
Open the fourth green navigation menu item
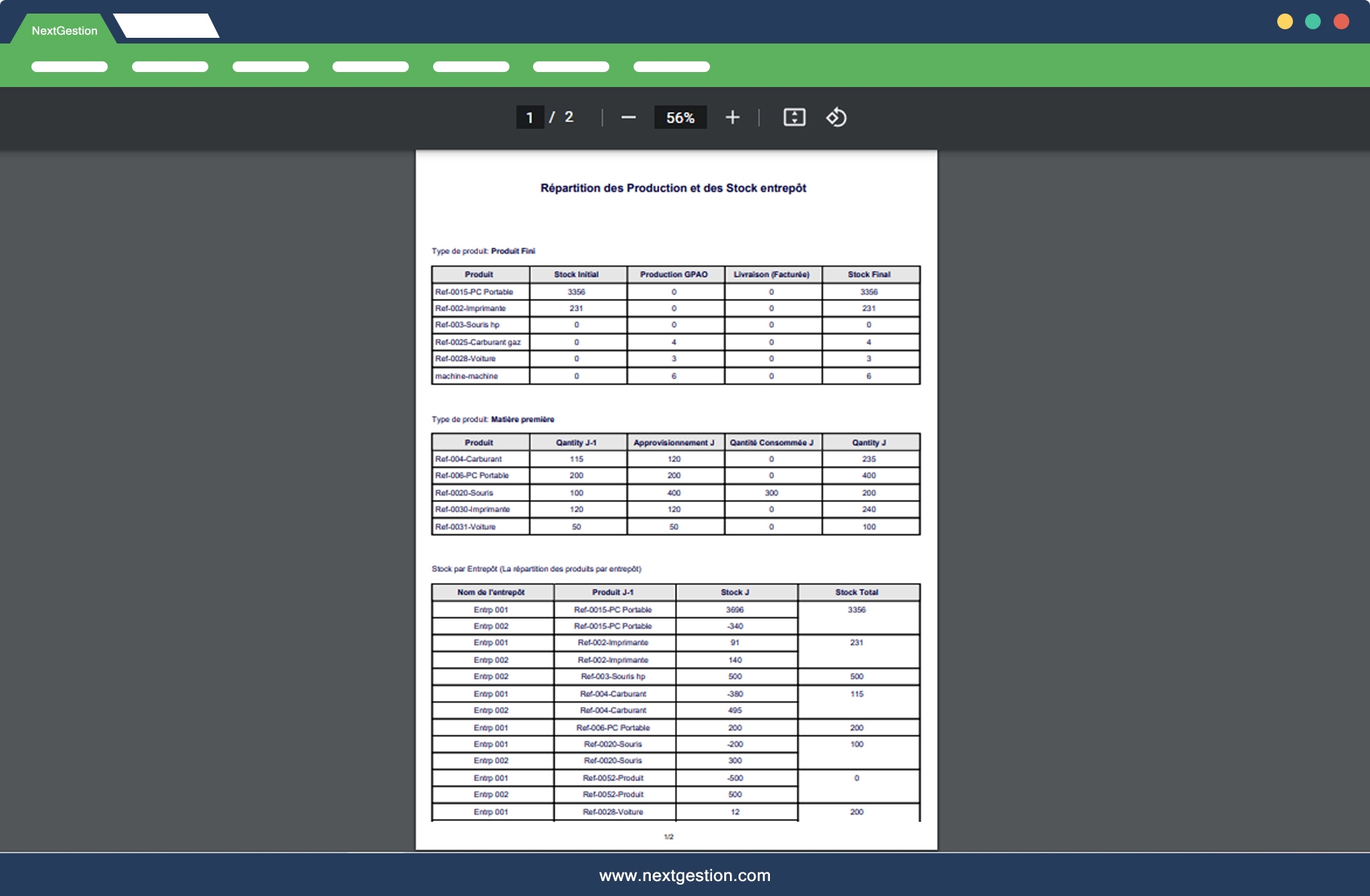[370, 67]
